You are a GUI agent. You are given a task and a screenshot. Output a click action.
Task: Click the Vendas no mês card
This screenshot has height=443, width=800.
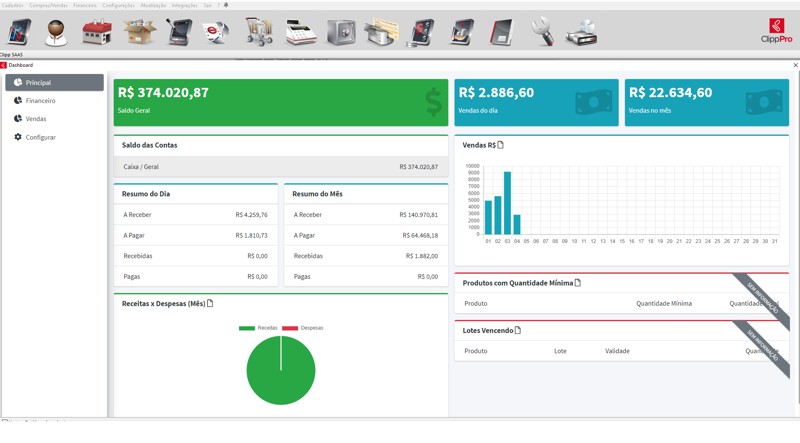(x=707, y=102)
